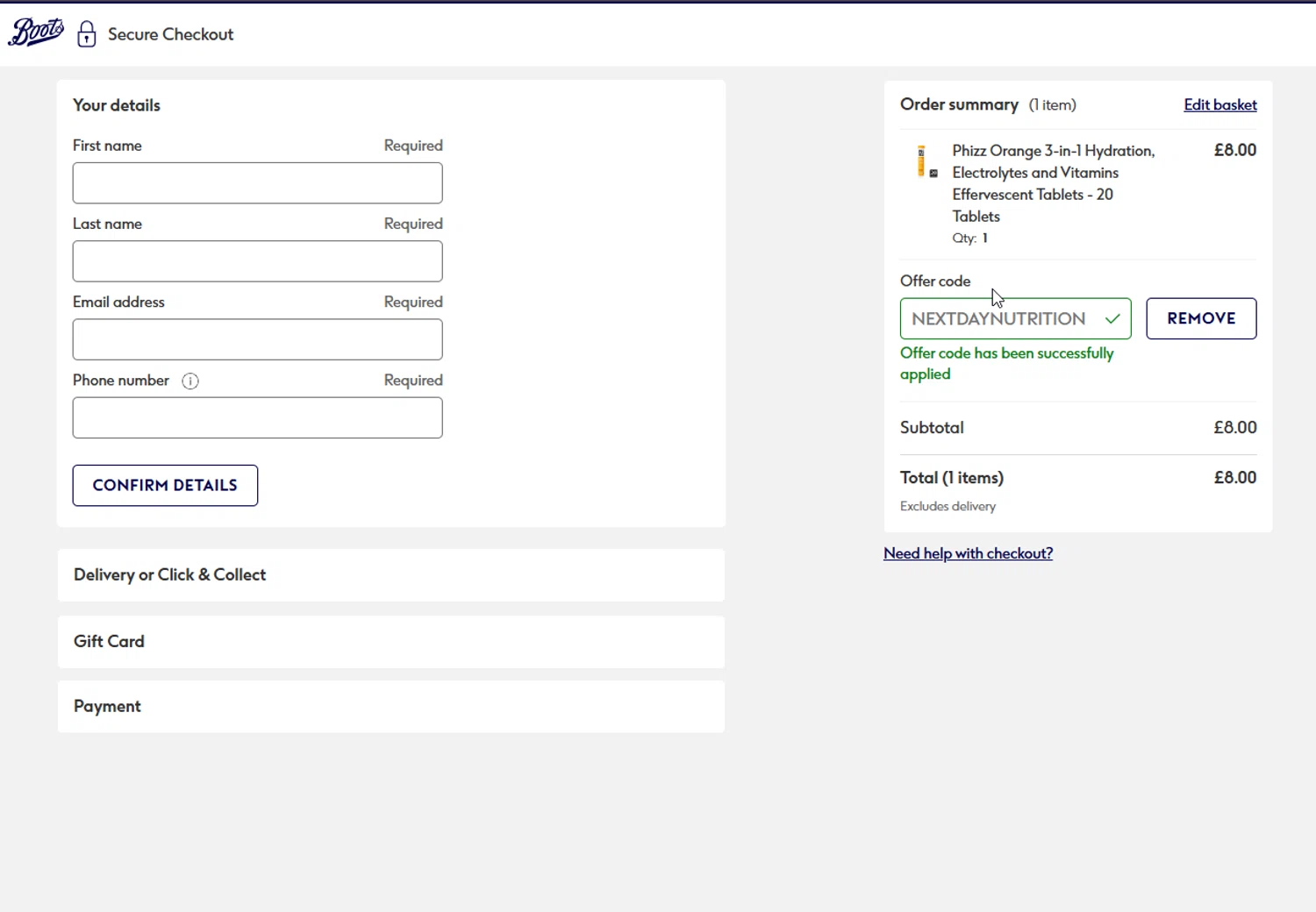The image size is (1316, 912).
Task: Click the Order summary heading
Action: pyautogui.click(x=959, y=104)
